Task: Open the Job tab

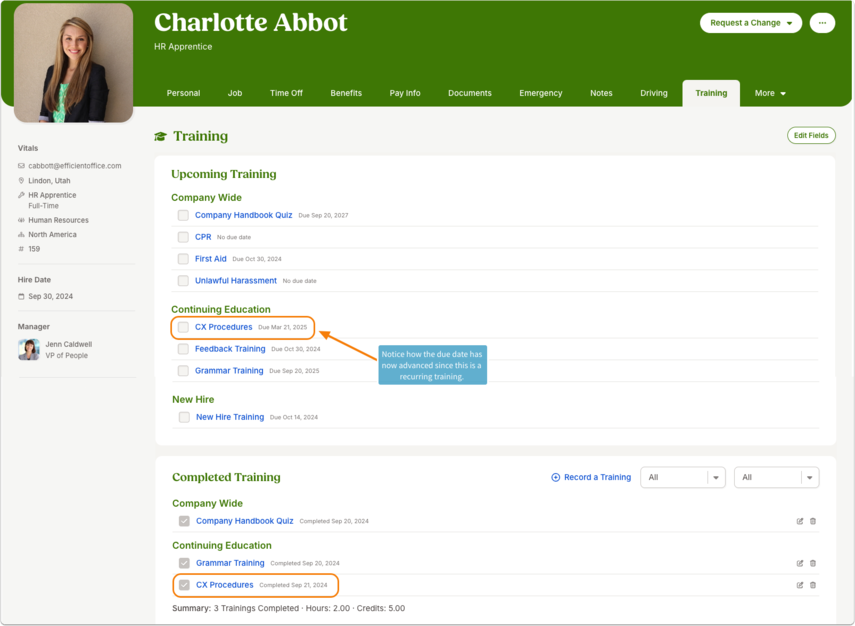Action: [235, 93]
